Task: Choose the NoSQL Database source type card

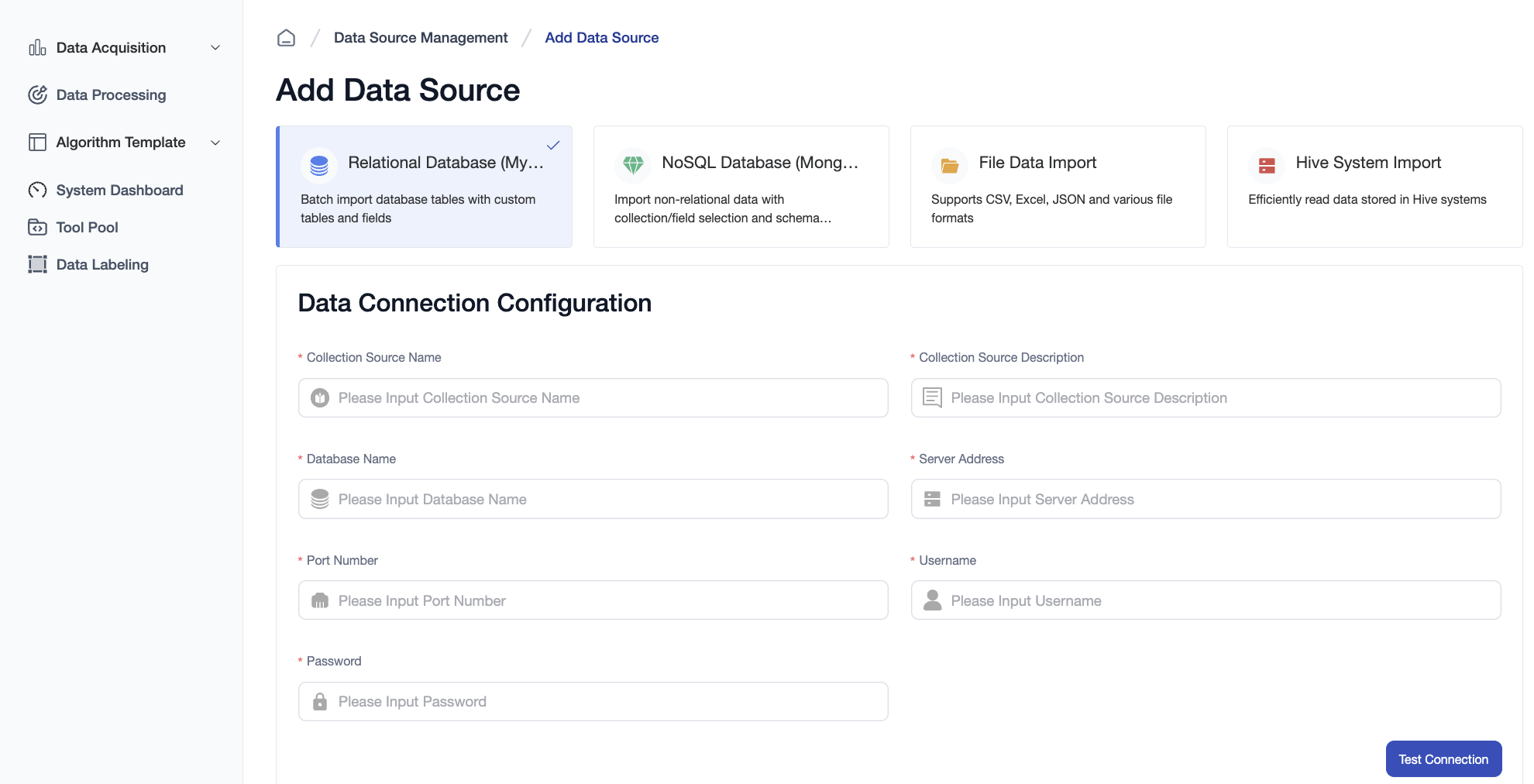Action: coord(741,187)
